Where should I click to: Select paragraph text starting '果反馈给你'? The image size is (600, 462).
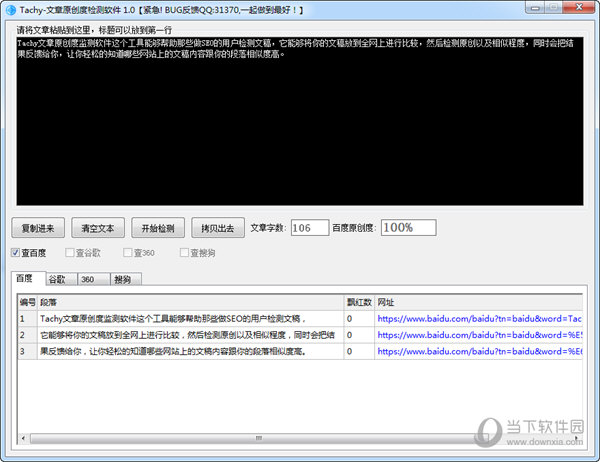(173, 351)
